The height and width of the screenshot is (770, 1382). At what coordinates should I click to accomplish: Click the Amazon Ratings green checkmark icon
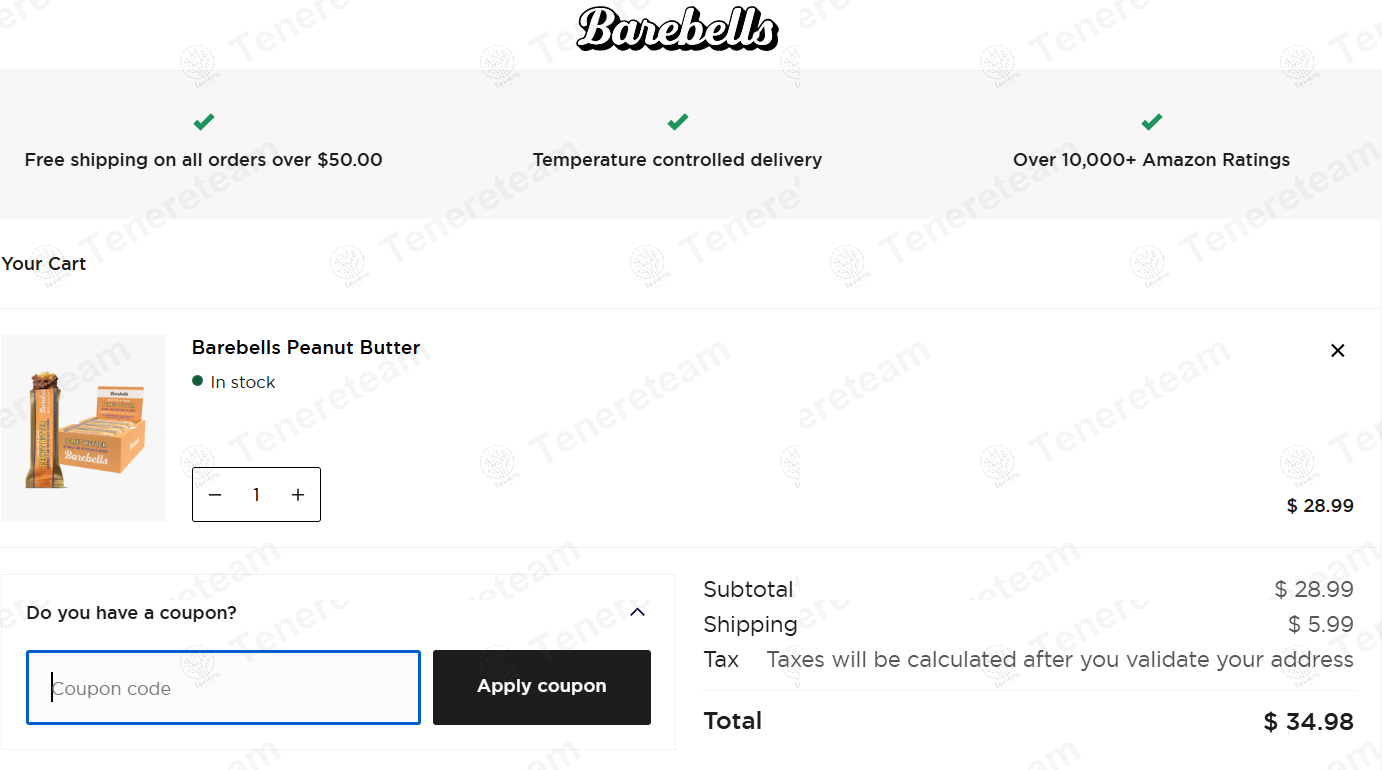1152,122
